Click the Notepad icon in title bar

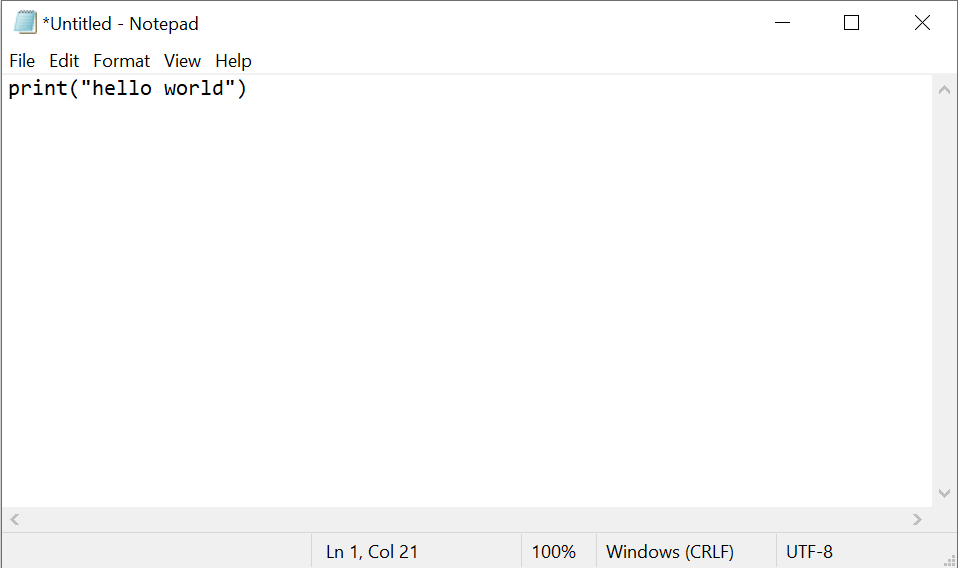[25, 23]
